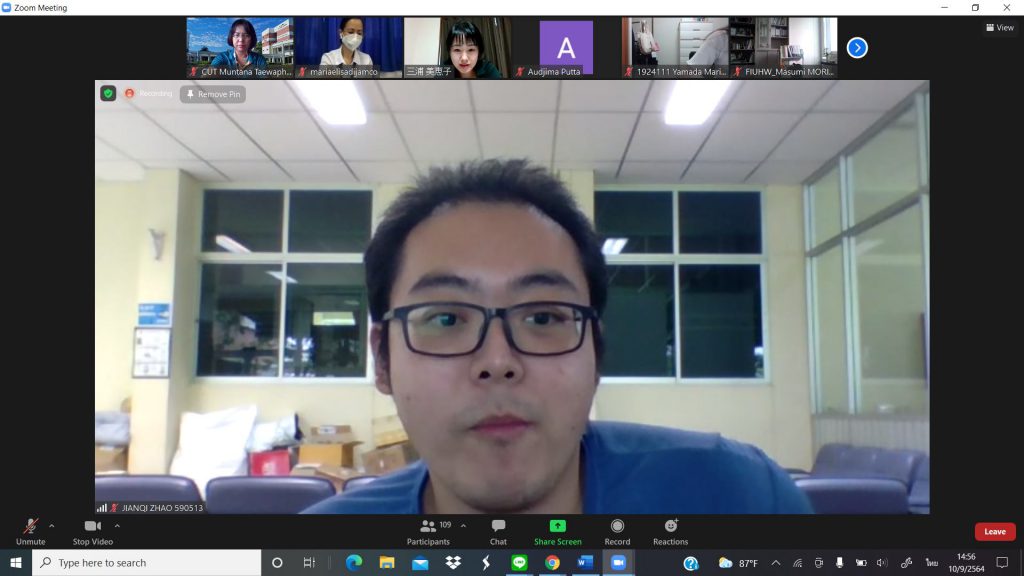The width and height of the screenshot is (1024, 576).
Task: Select the 三浦 美恵子 video thumbnail
Action: point(457,48)
